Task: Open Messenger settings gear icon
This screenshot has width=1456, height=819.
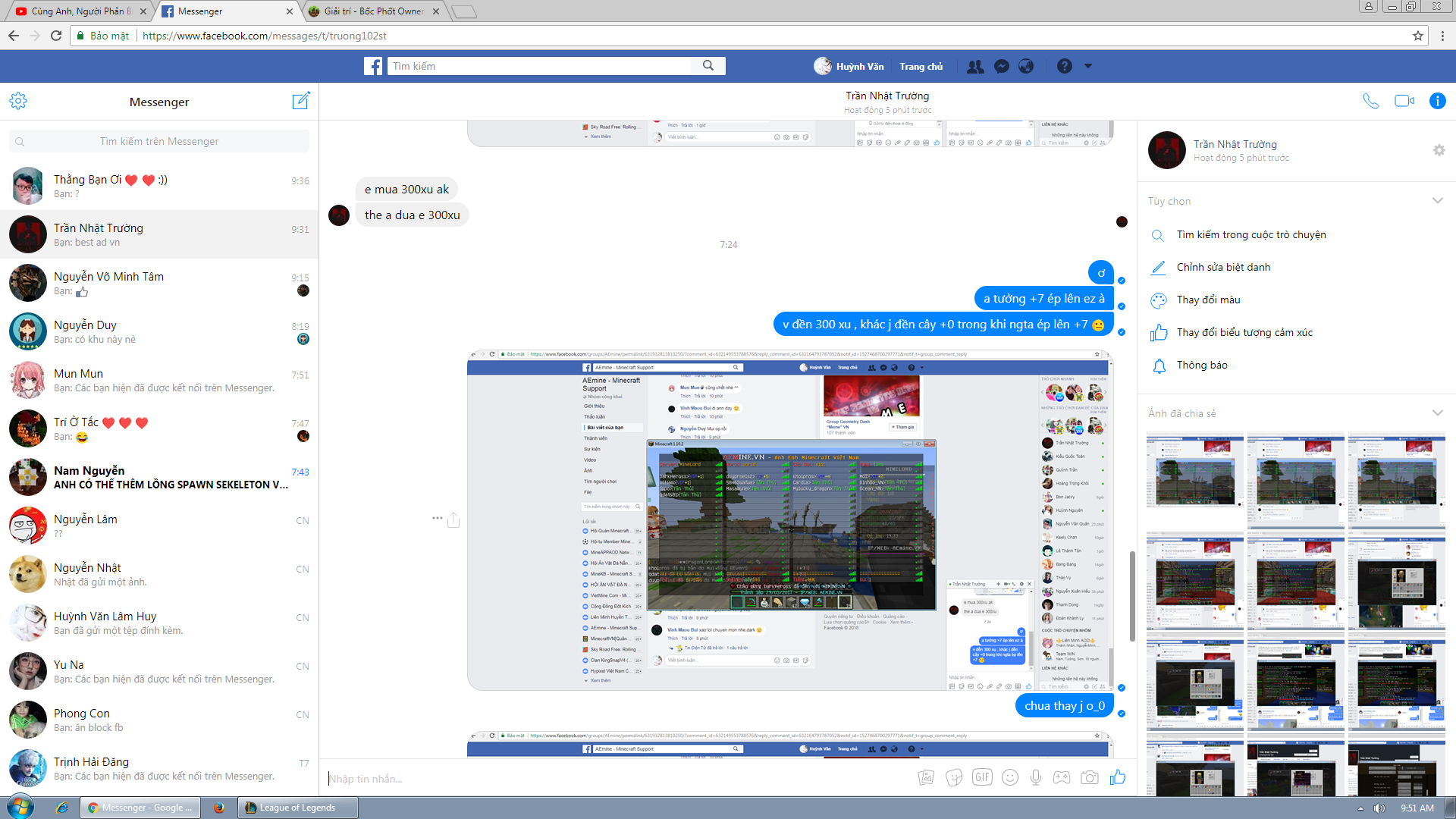Action: click(18, 101)
